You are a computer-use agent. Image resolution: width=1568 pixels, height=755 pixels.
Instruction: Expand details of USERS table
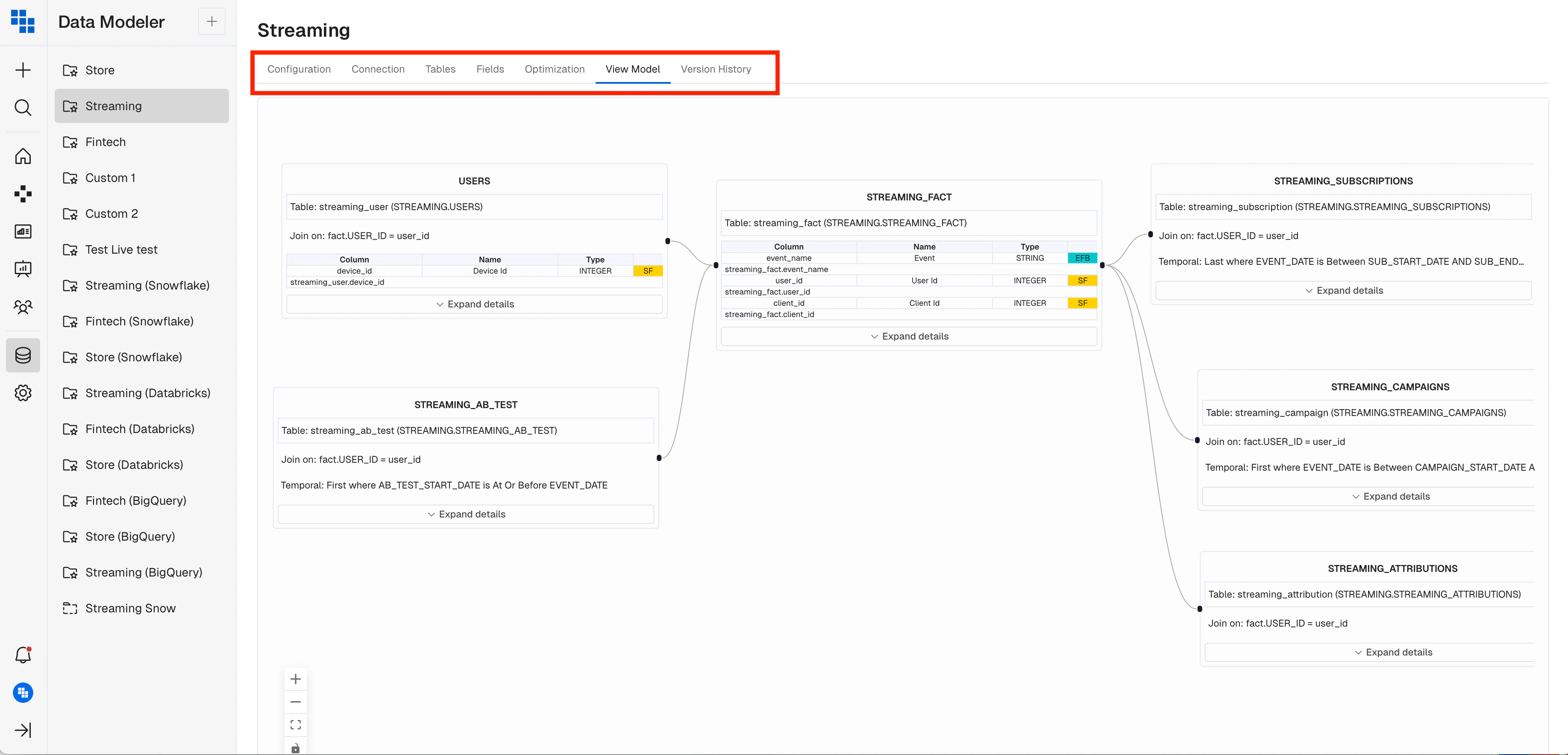click(x=474, y=304)
